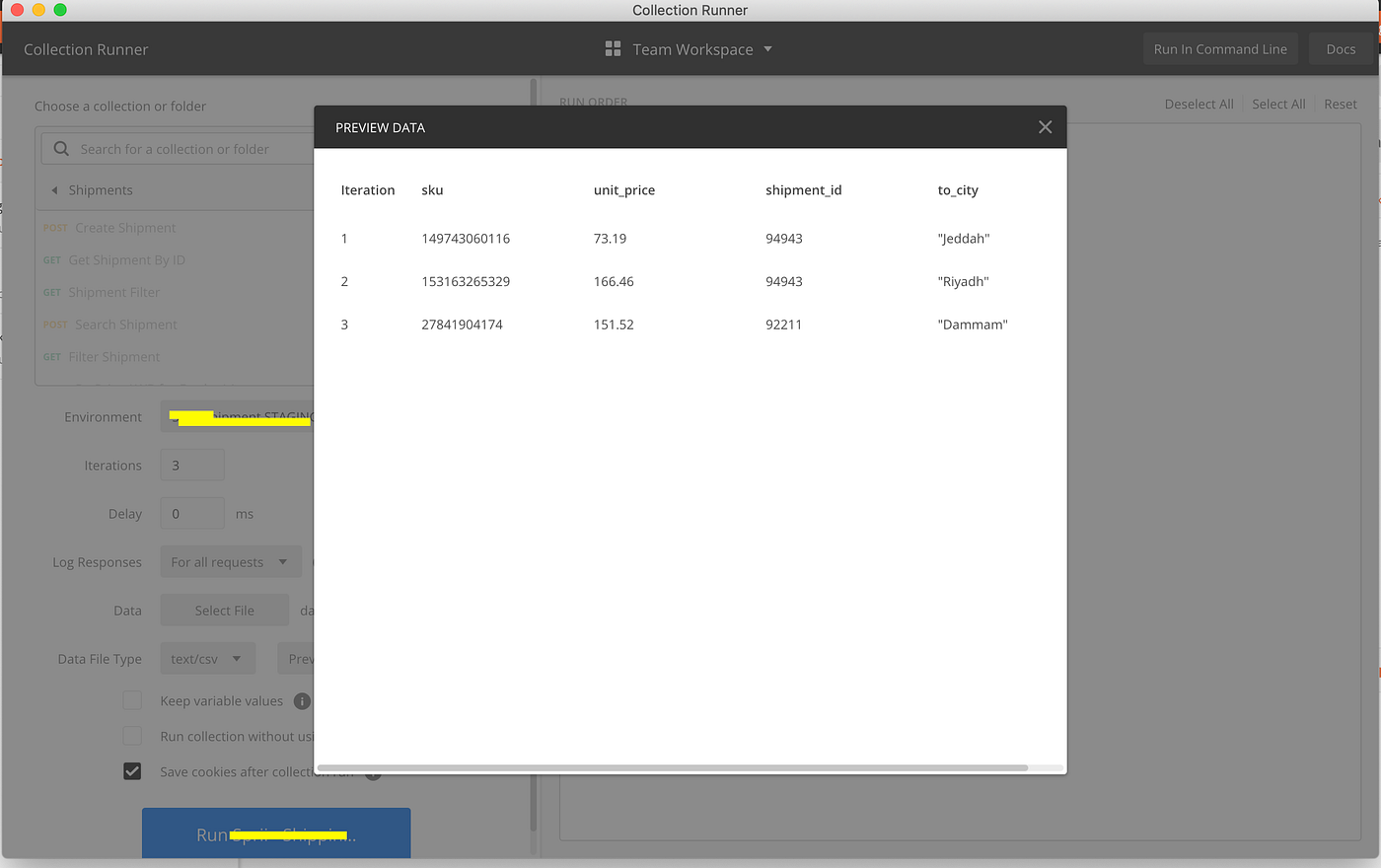Click Select File to choose data file
This screenshot has width=1381, height=868.
(x=224, y=610)
